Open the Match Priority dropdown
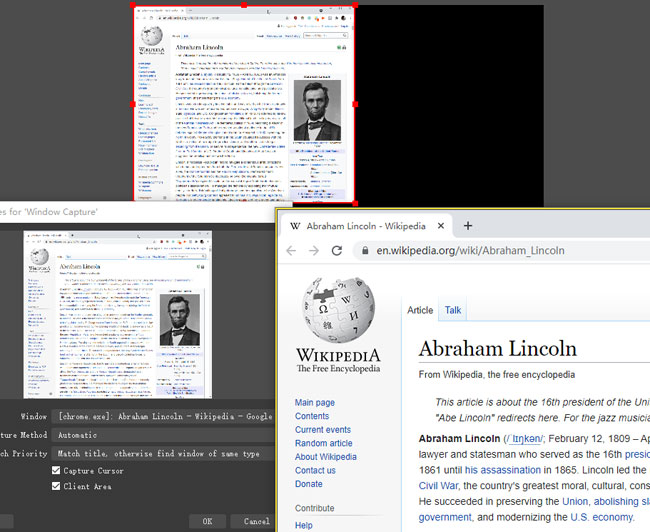 (163, 453)
